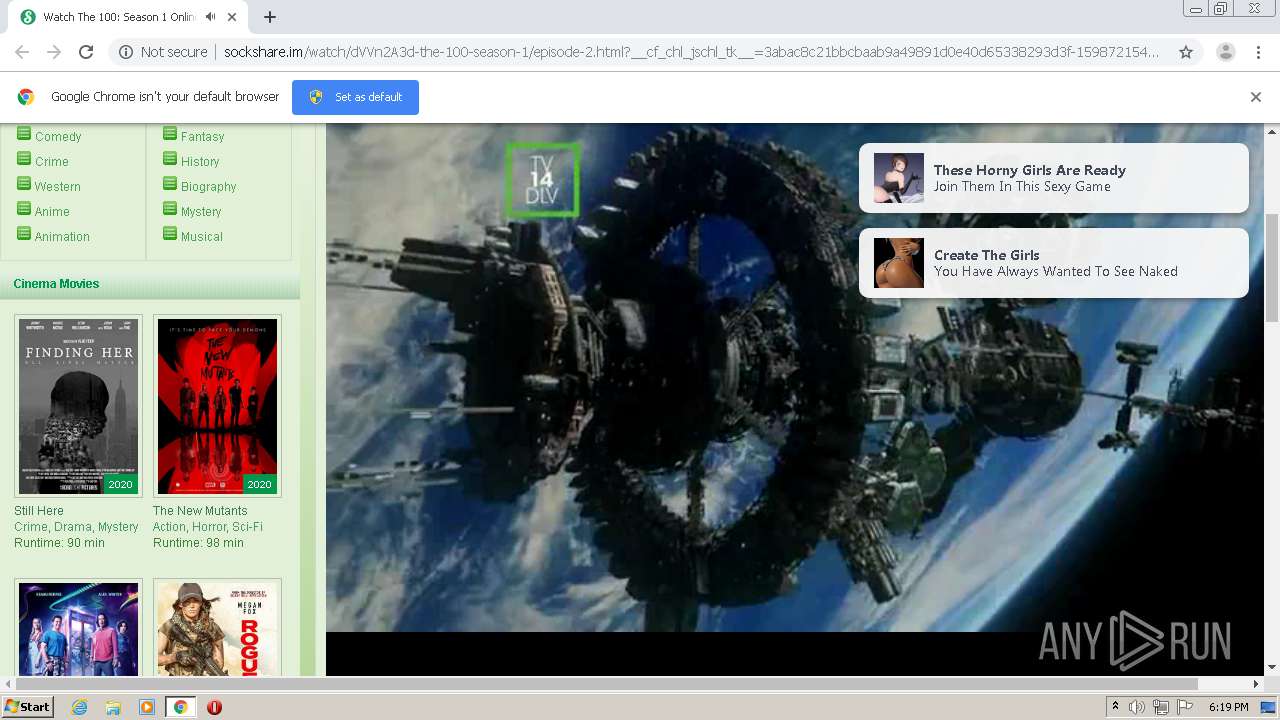Open the network tray icon
Image resolution: width=1280 pixels, height=720 pixels.
point(1161,707)
